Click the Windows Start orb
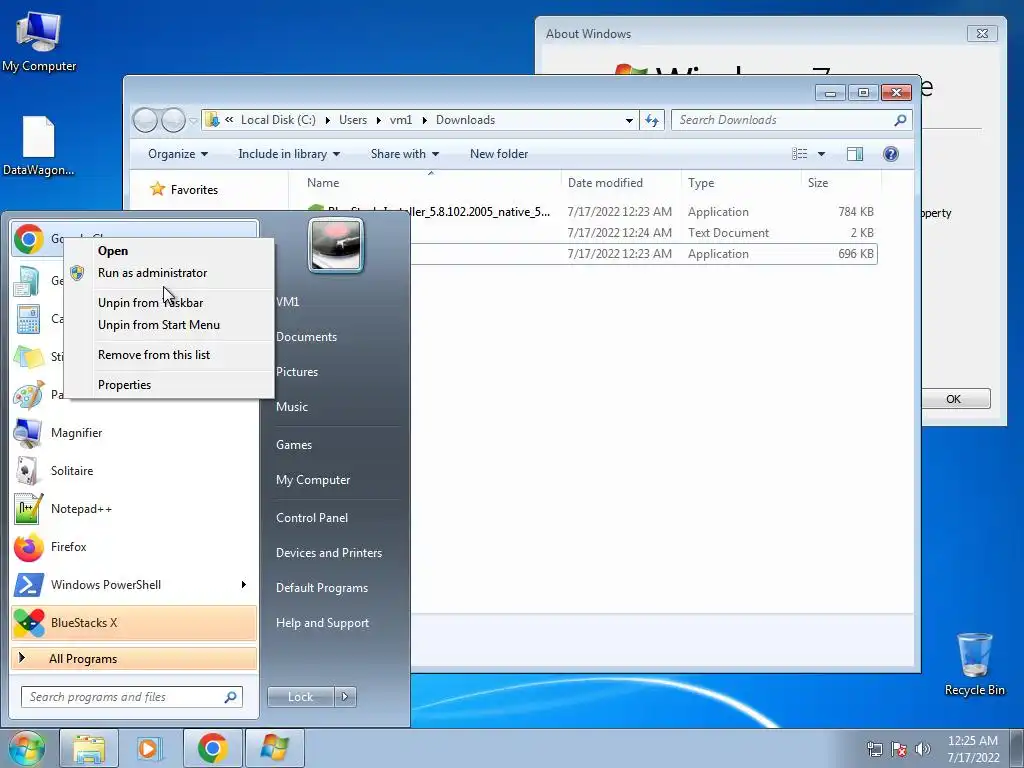 coord(26,748)
